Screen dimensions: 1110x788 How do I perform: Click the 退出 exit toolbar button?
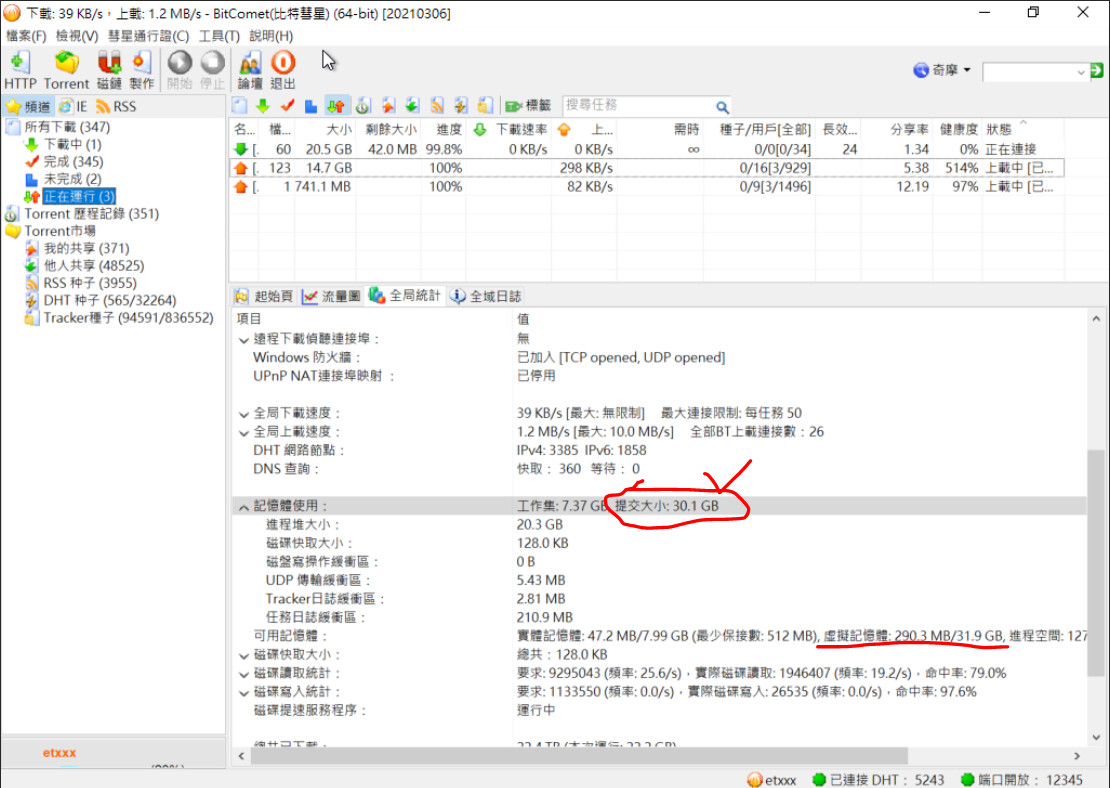coord(282,70)
